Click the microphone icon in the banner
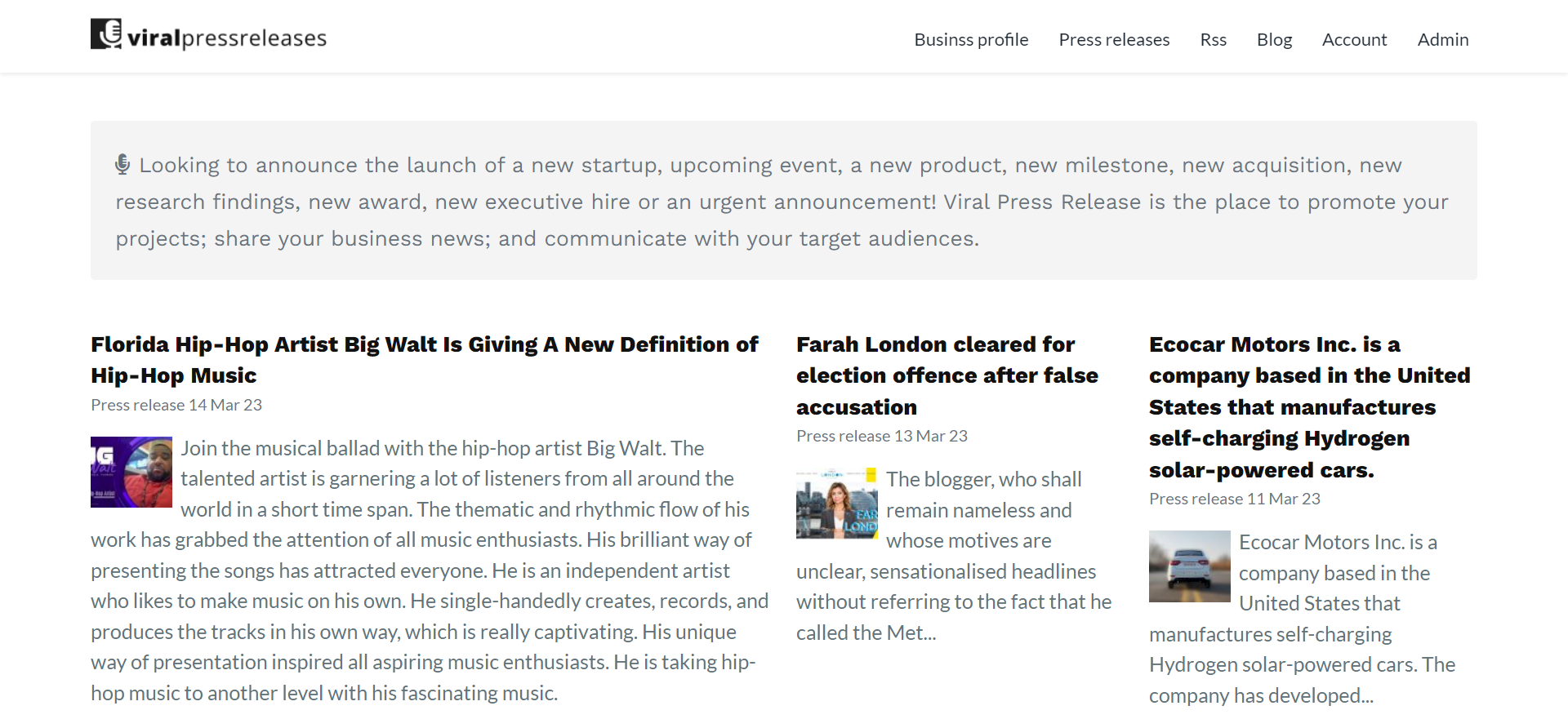The height and width of the screenshot is (728, 1568). (122, 164)
